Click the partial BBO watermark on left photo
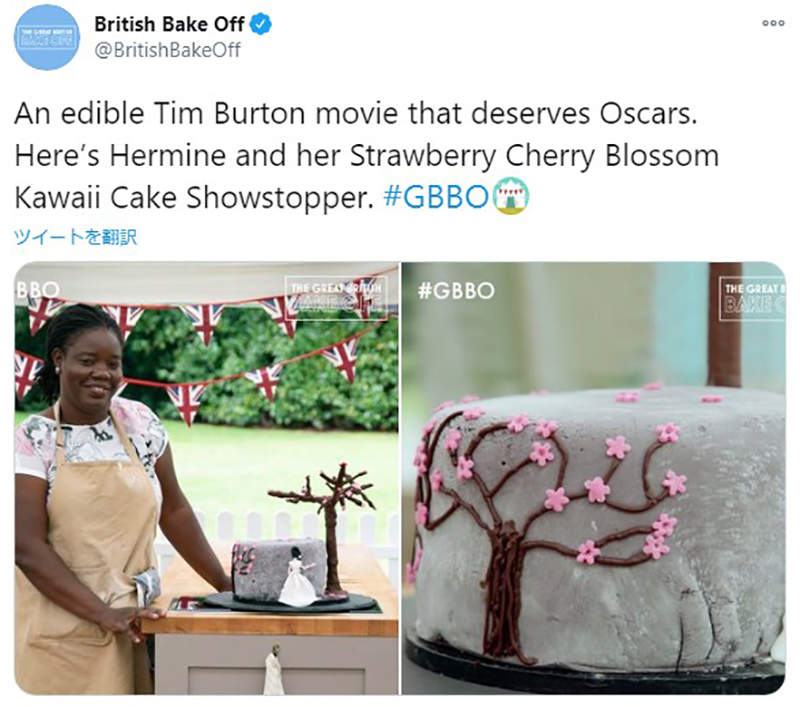800x707 pixels. [37, 290]
